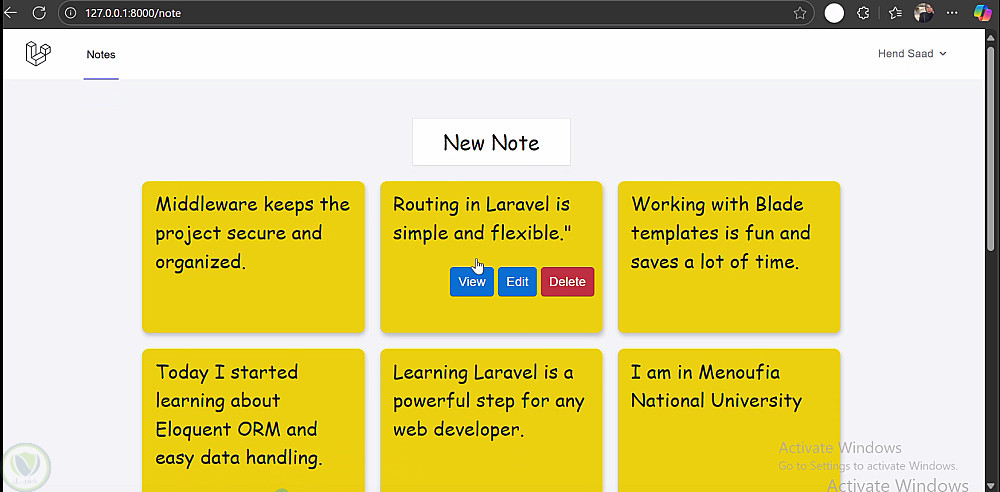The image size is (1000, 492).
Task: Click the address bar URL field
Action: click(x=400, y=13)
